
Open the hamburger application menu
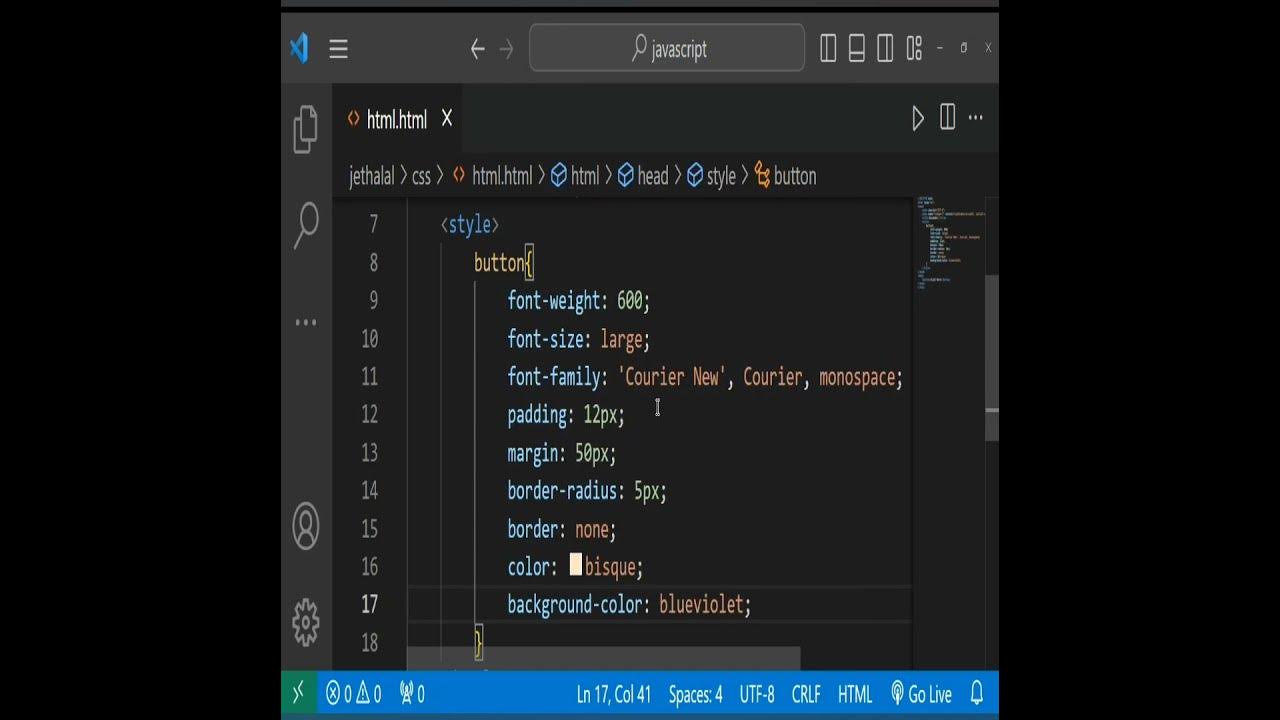(338, 49)
